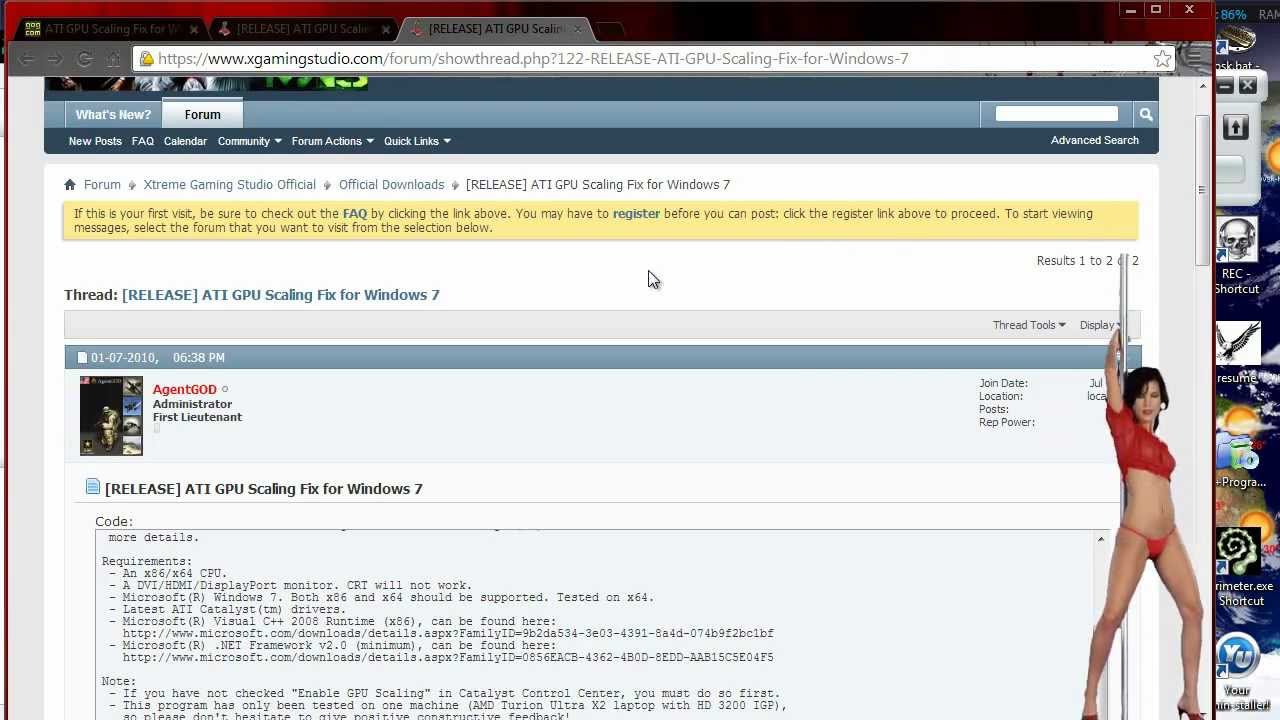
Task: Click the Forum breadcrumb link
Action: [102, 185]
